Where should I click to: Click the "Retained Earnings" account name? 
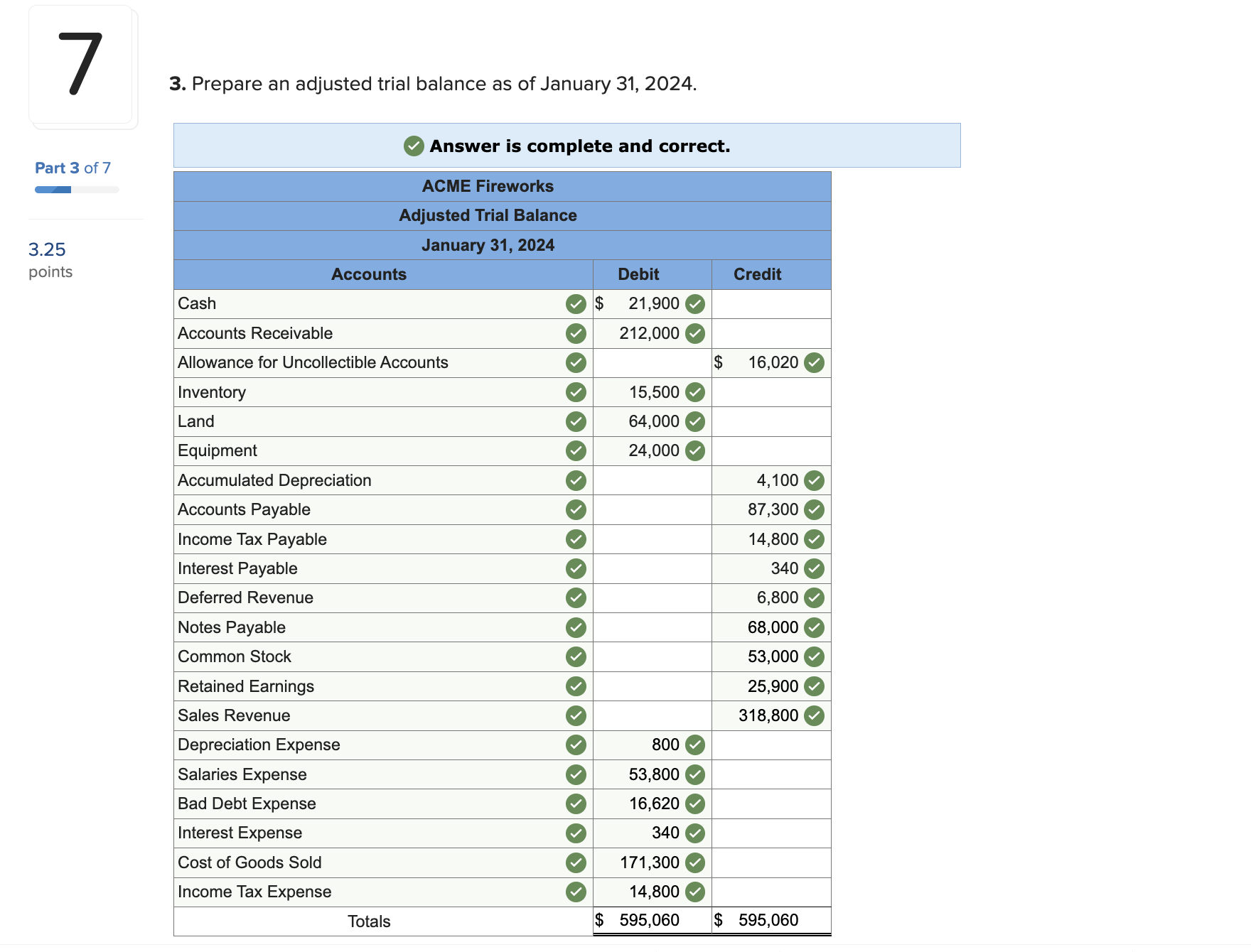coord(246,687)
